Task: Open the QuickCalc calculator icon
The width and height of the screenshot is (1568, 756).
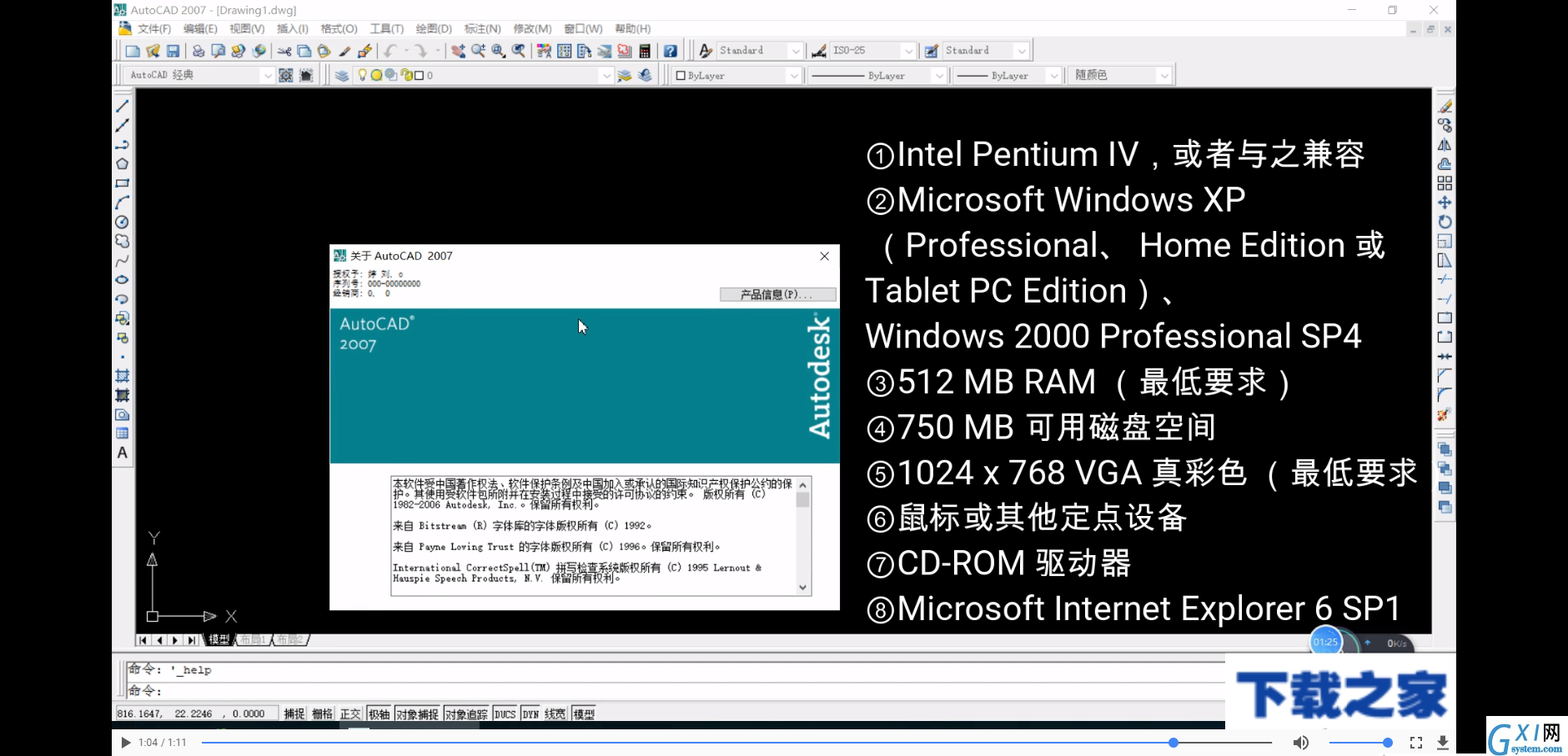Action: (x=645, y=51)
